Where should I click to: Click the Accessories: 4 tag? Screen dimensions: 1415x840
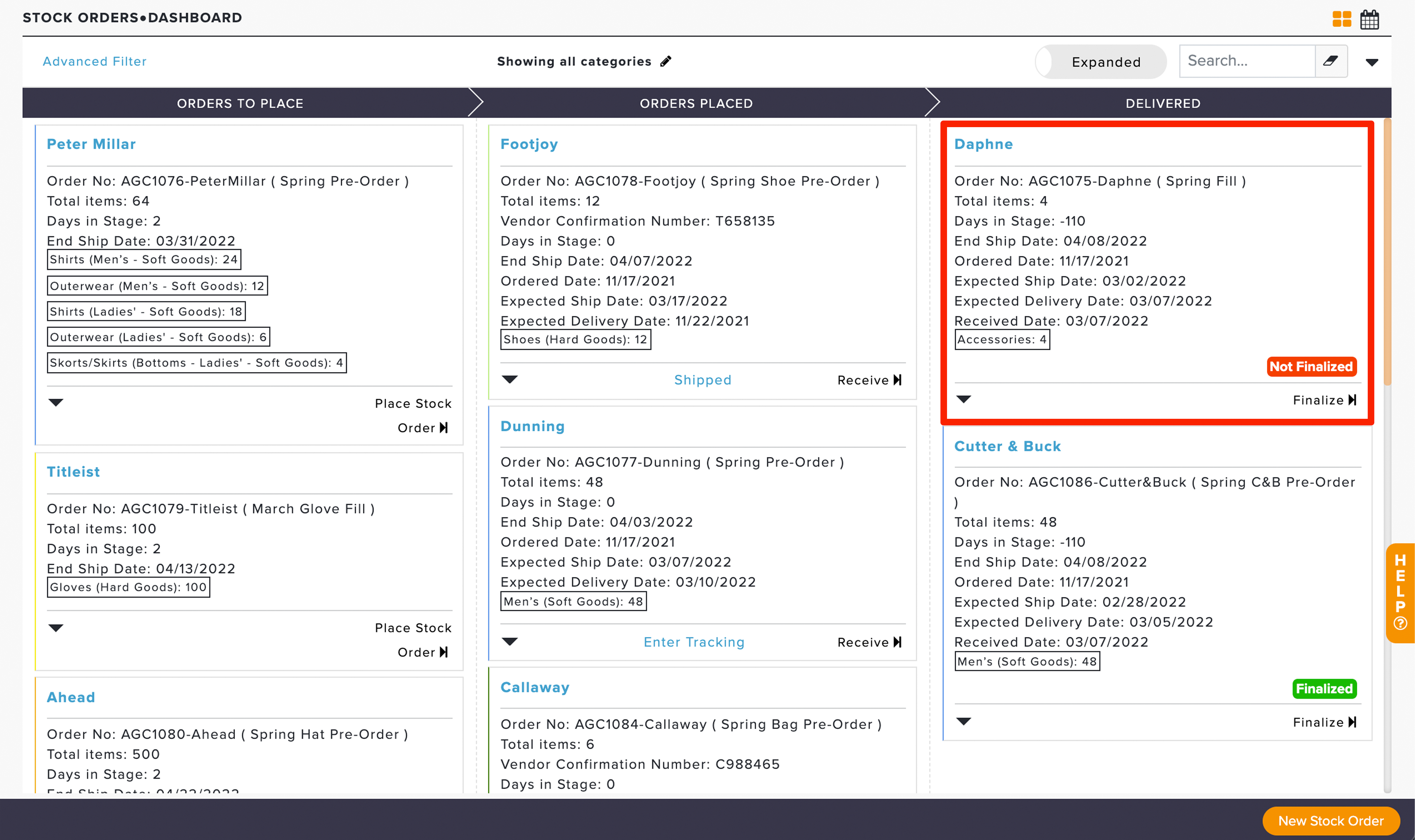point(1002,339)
